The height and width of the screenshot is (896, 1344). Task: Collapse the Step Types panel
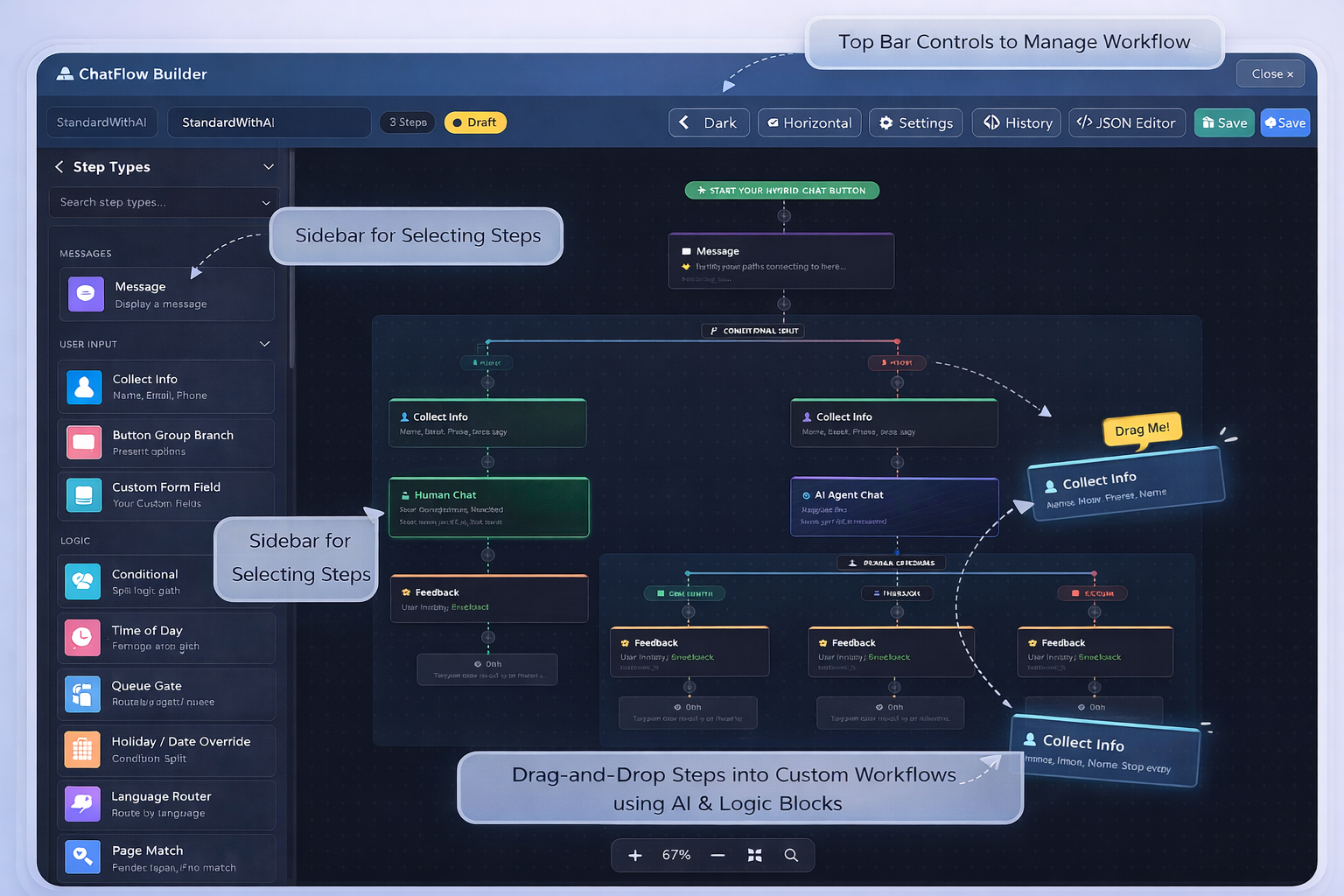pyautogui.click(x=269, y=166)
